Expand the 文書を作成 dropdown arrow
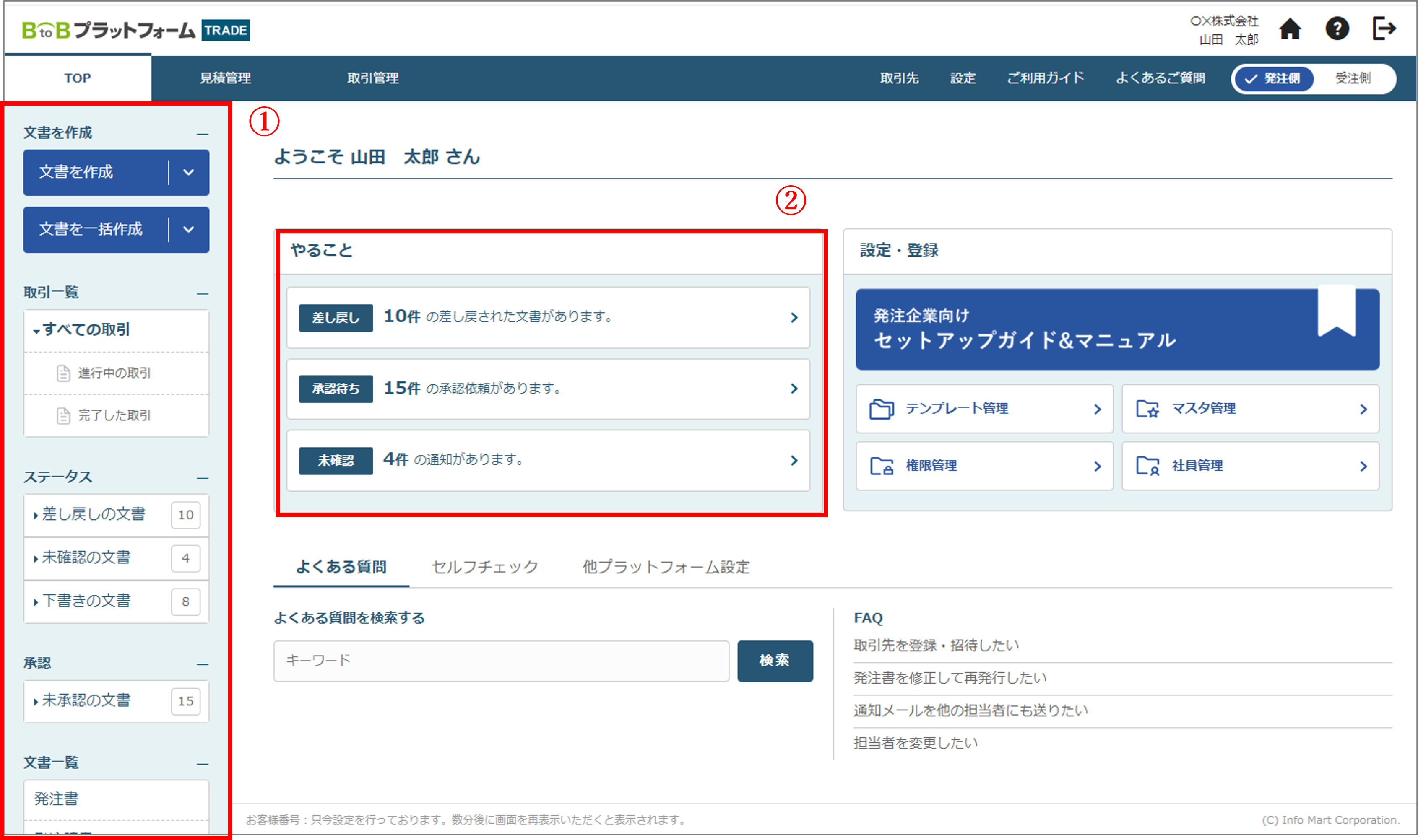 [x=189, y=172]
